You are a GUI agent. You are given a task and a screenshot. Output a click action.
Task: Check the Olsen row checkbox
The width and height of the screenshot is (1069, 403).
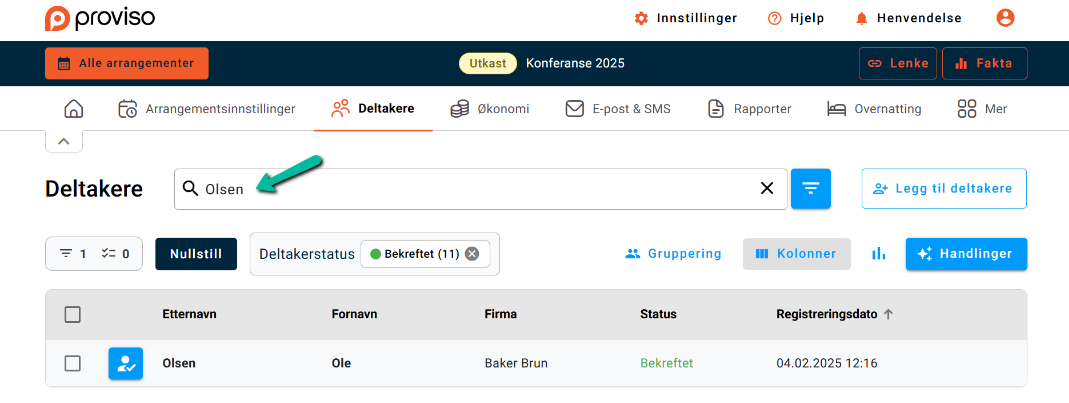tap(72, 364)
